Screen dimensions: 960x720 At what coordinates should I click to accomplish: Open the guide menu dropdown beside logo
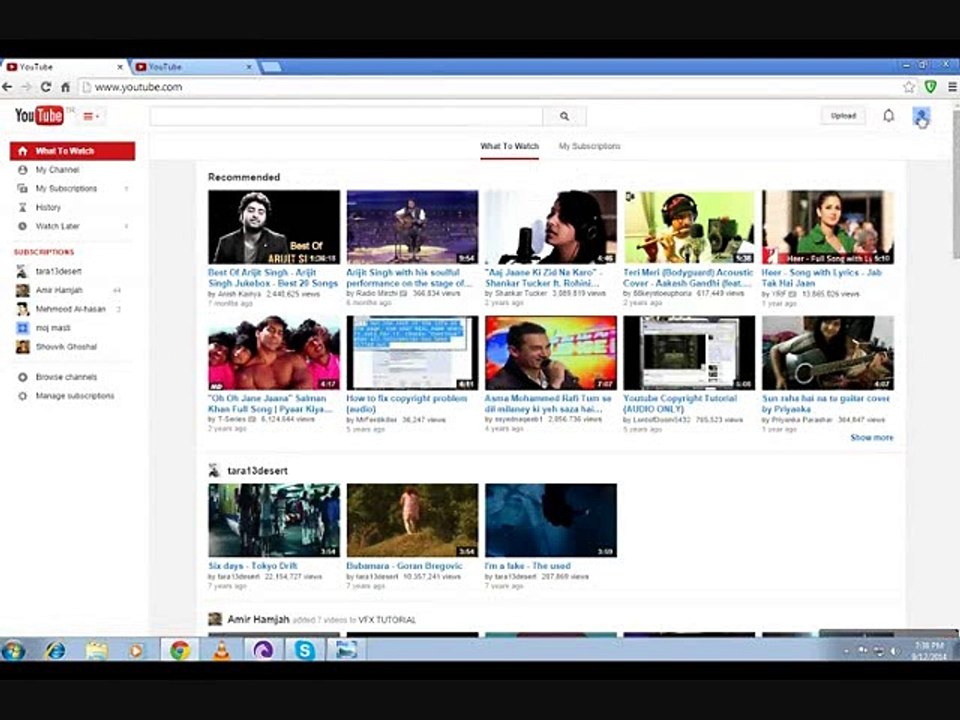coord(90,117)
